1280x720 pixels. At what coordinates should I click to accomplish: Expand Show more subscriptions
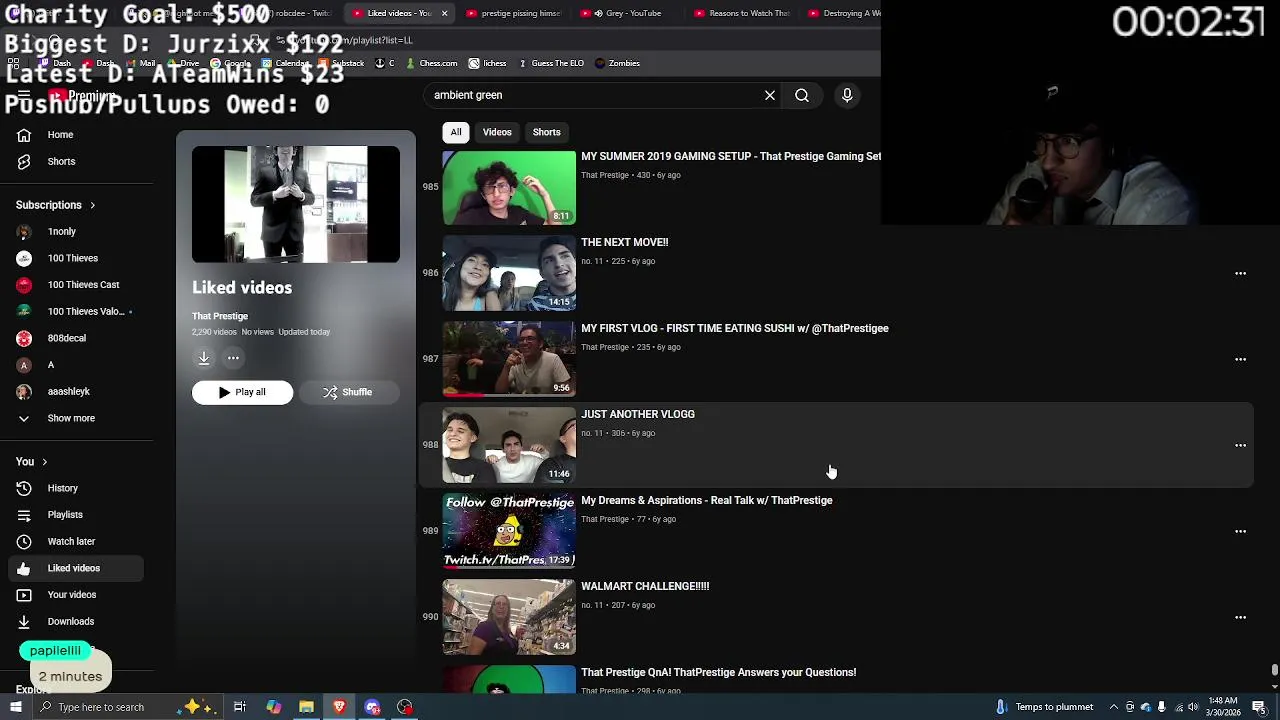click(76, 418)
